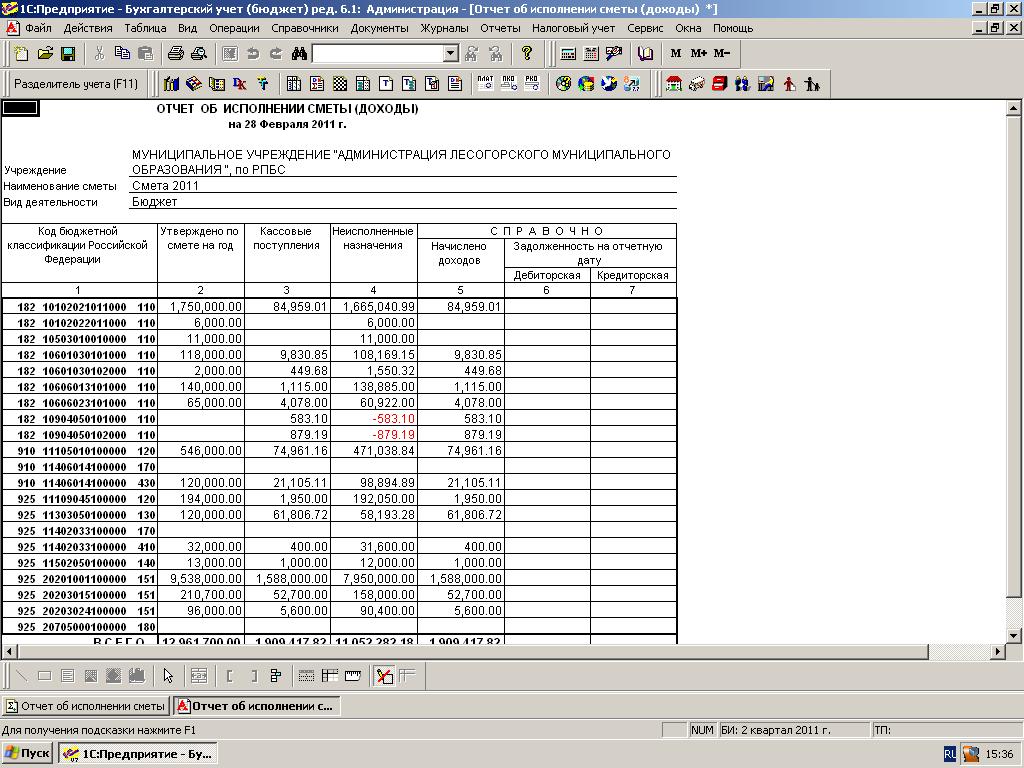Image resolution: width=1024 pixels, height=768 pixels.
Task: Click the Дт/Кт operations journal icon
Action: coord(240,84)
